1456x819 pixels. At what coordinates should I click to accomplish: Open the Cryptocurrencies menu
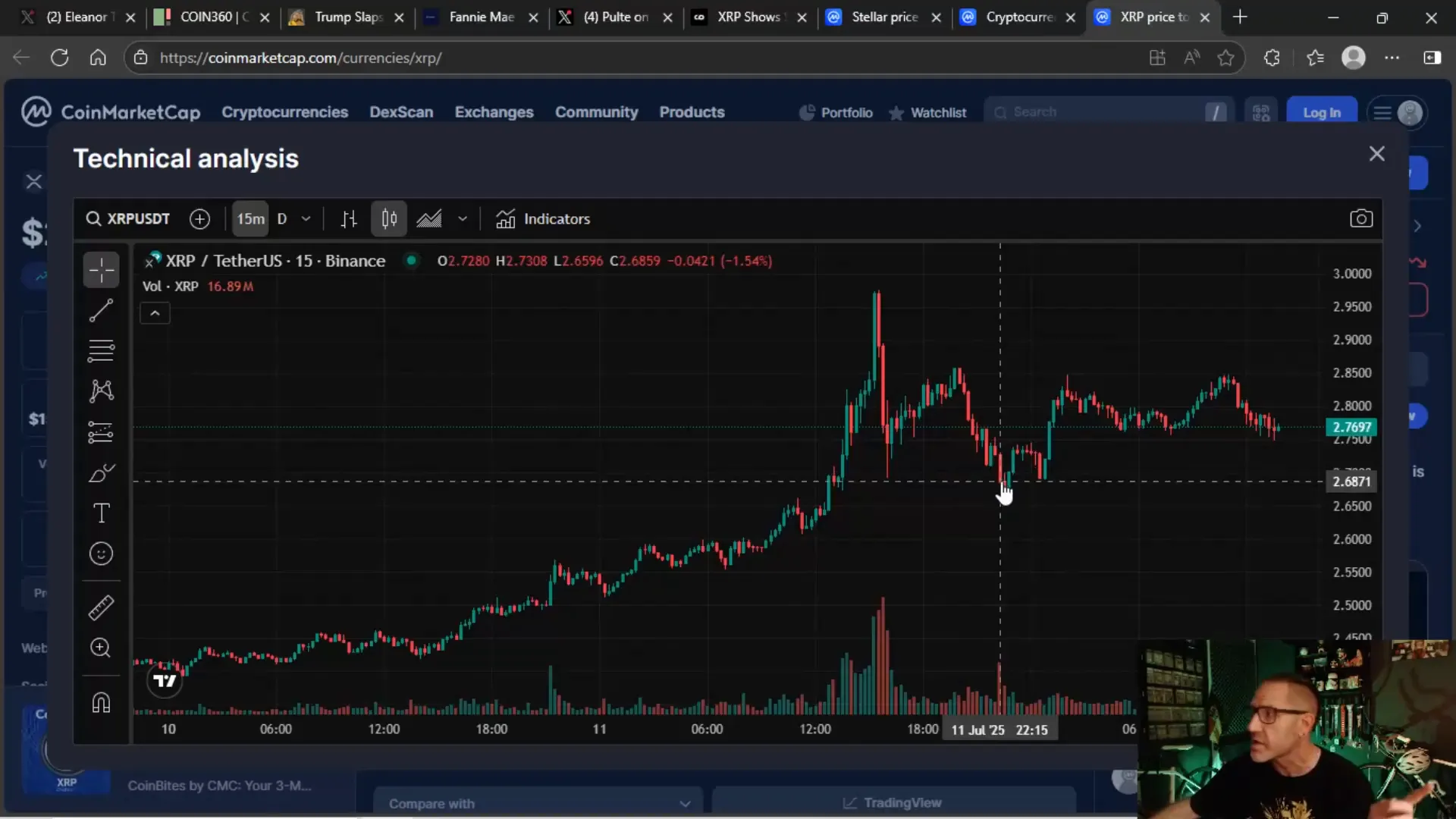(284, 112)
